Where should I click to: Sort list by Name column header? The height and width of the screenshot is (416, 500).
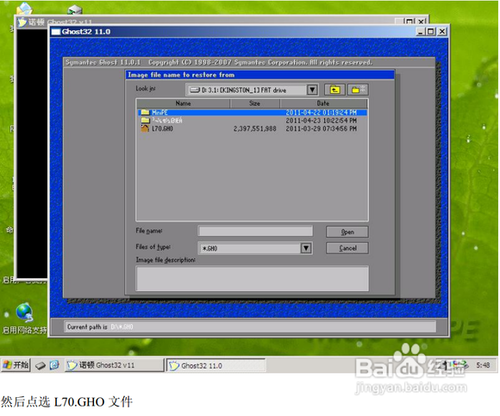click(x=183, y=103)
